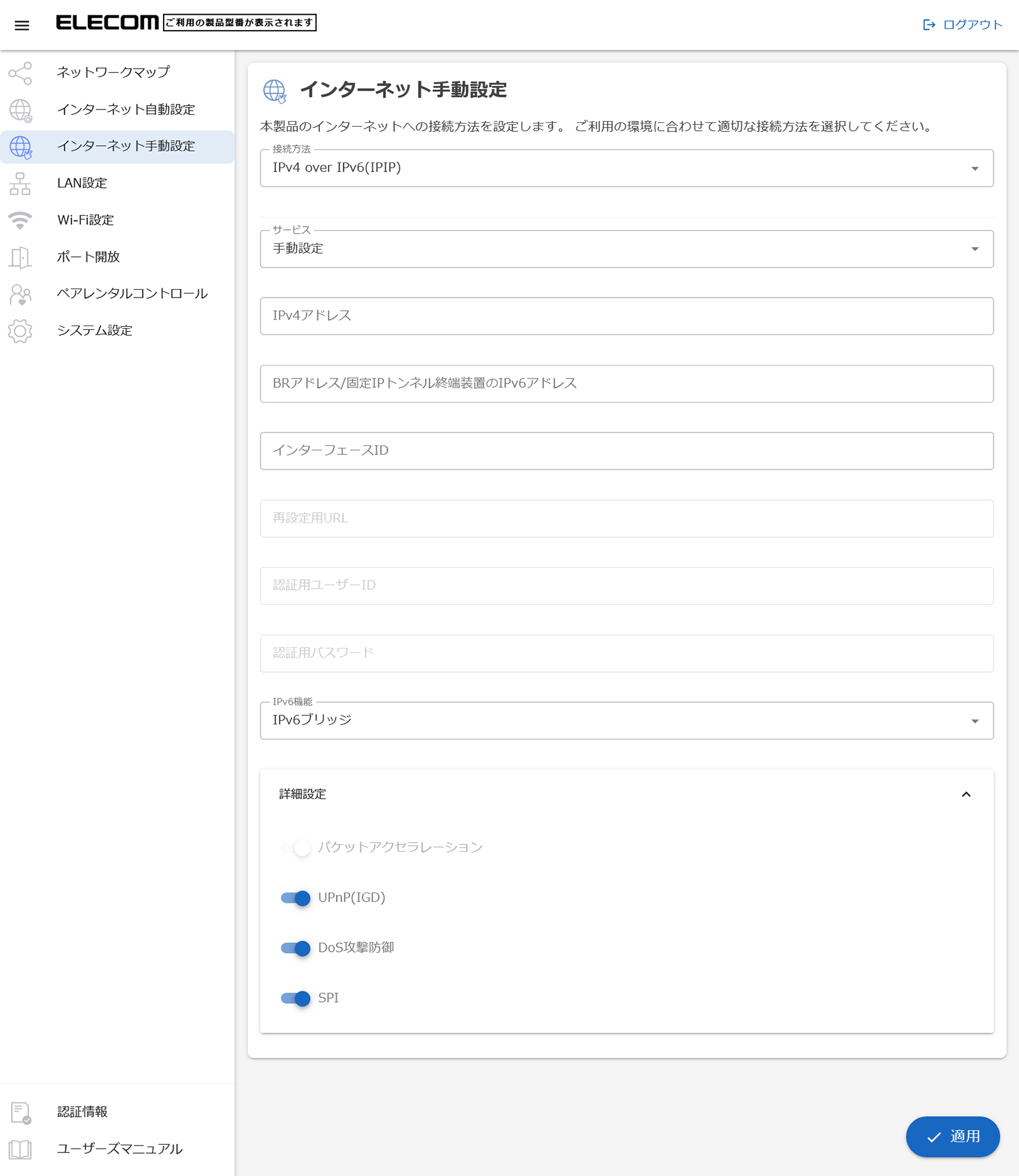Click the ポート開放 door icon
Screen dimensions: 1019x1176
tap(20, 257)
